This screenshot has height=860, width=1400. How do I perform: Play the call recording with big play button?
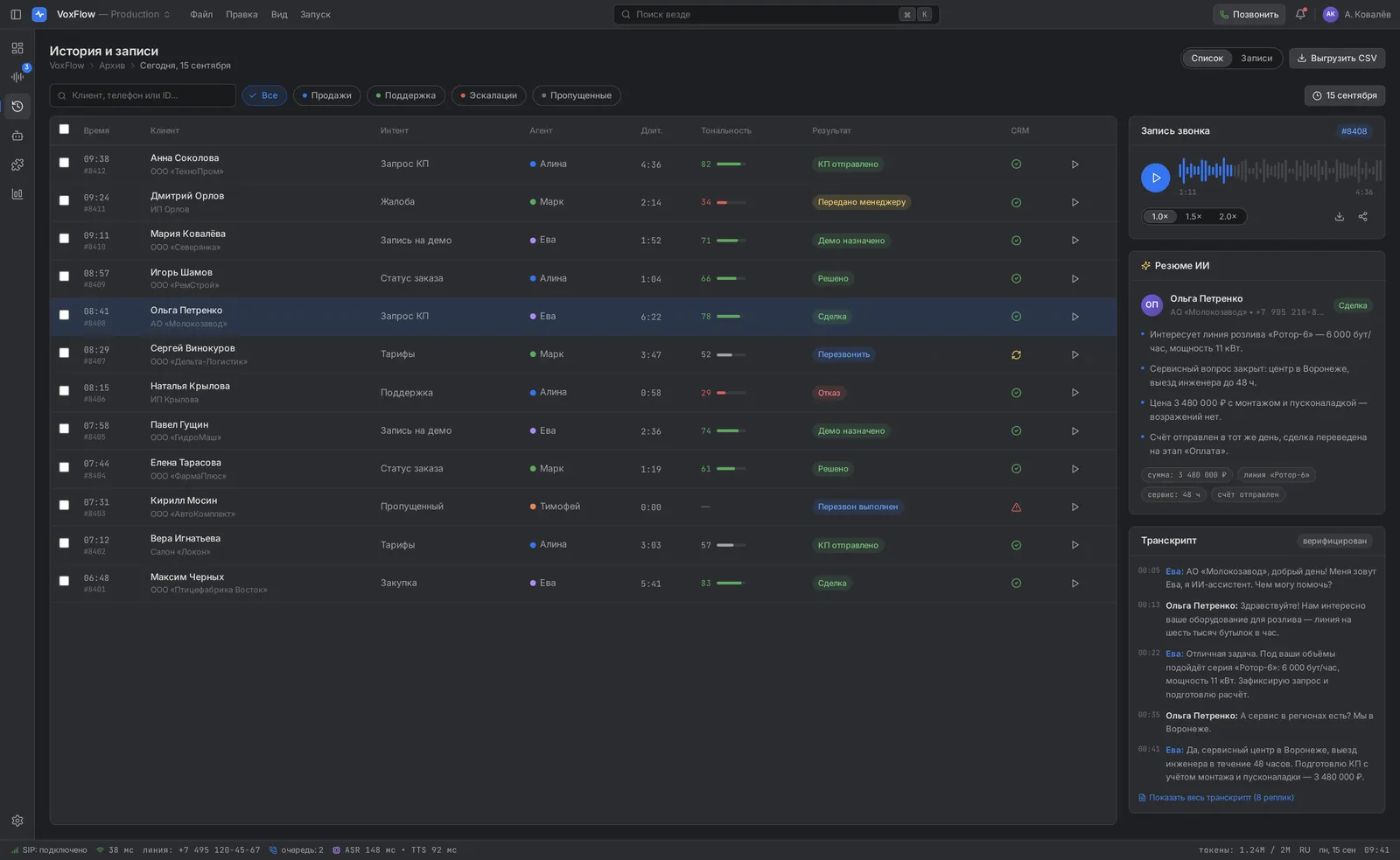[x=1155, y=178]
